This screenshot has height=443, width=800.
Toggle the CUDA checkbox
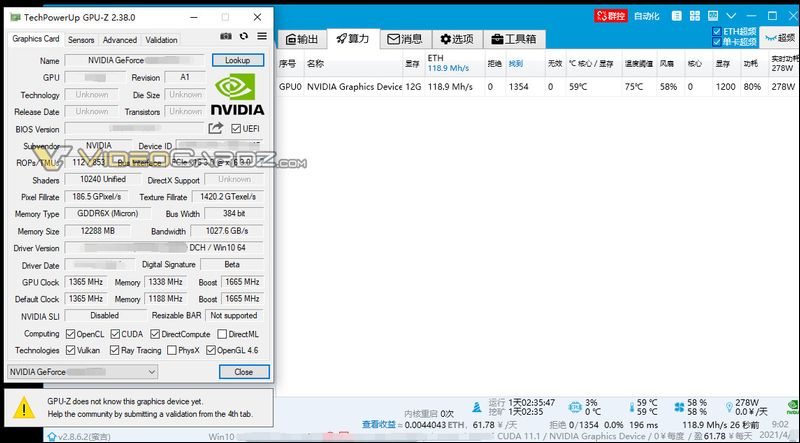(x=115, y=334)
